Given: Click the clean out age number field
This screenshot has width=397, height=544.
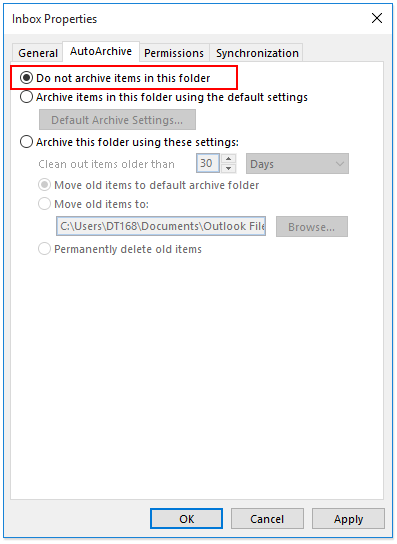Looking at the screenshot, I should 208,163.
